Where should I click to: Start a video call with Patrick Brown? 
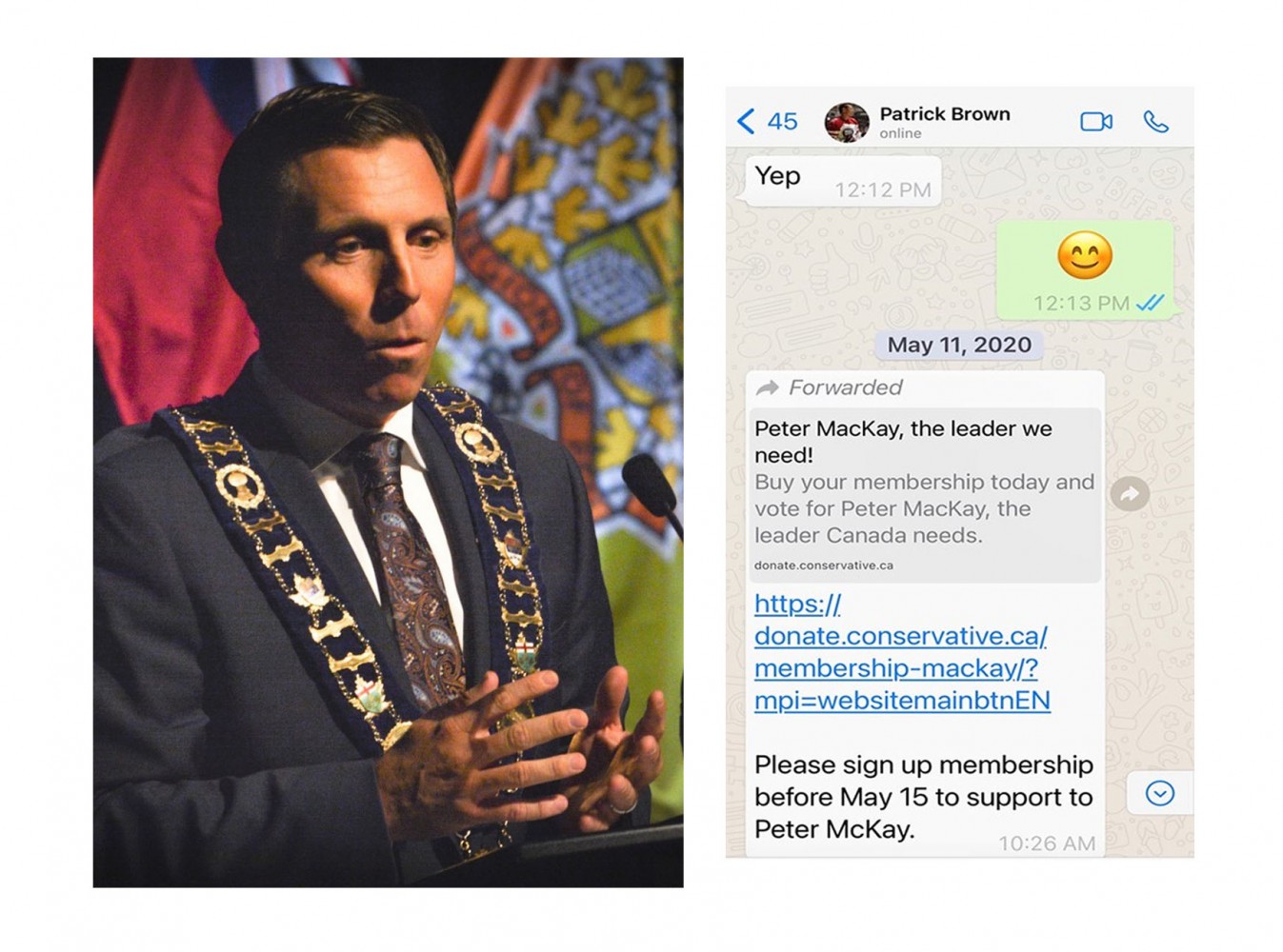click(1095, 122)
